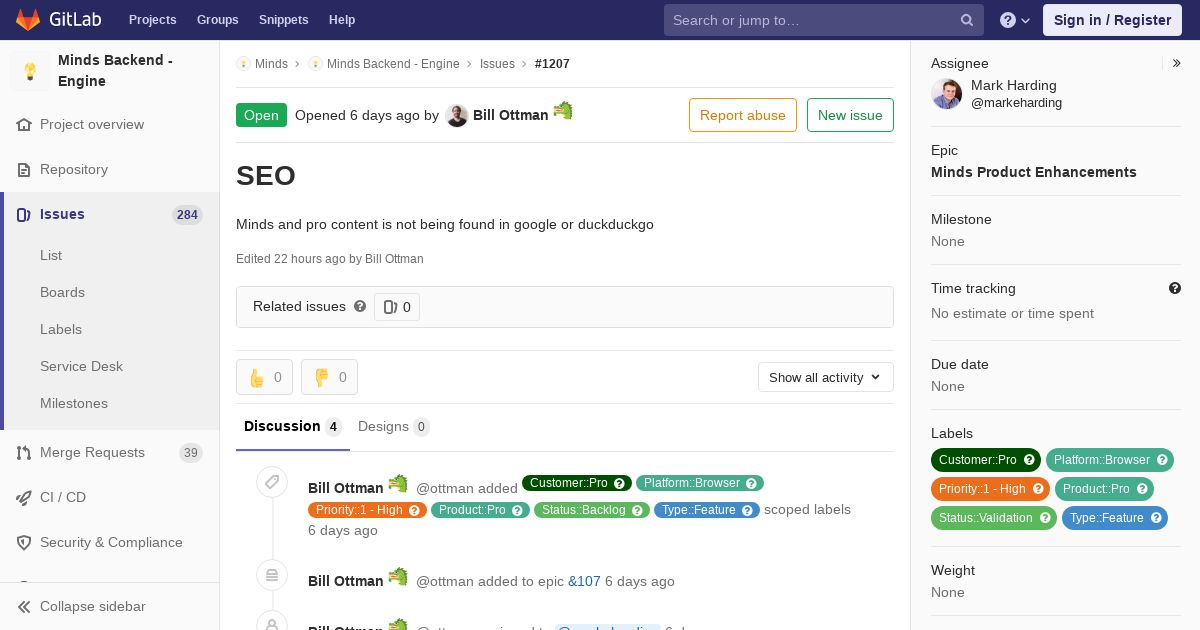Open the issue List submenu item
The image size is (1200, 630).
(x=51, y=256)
